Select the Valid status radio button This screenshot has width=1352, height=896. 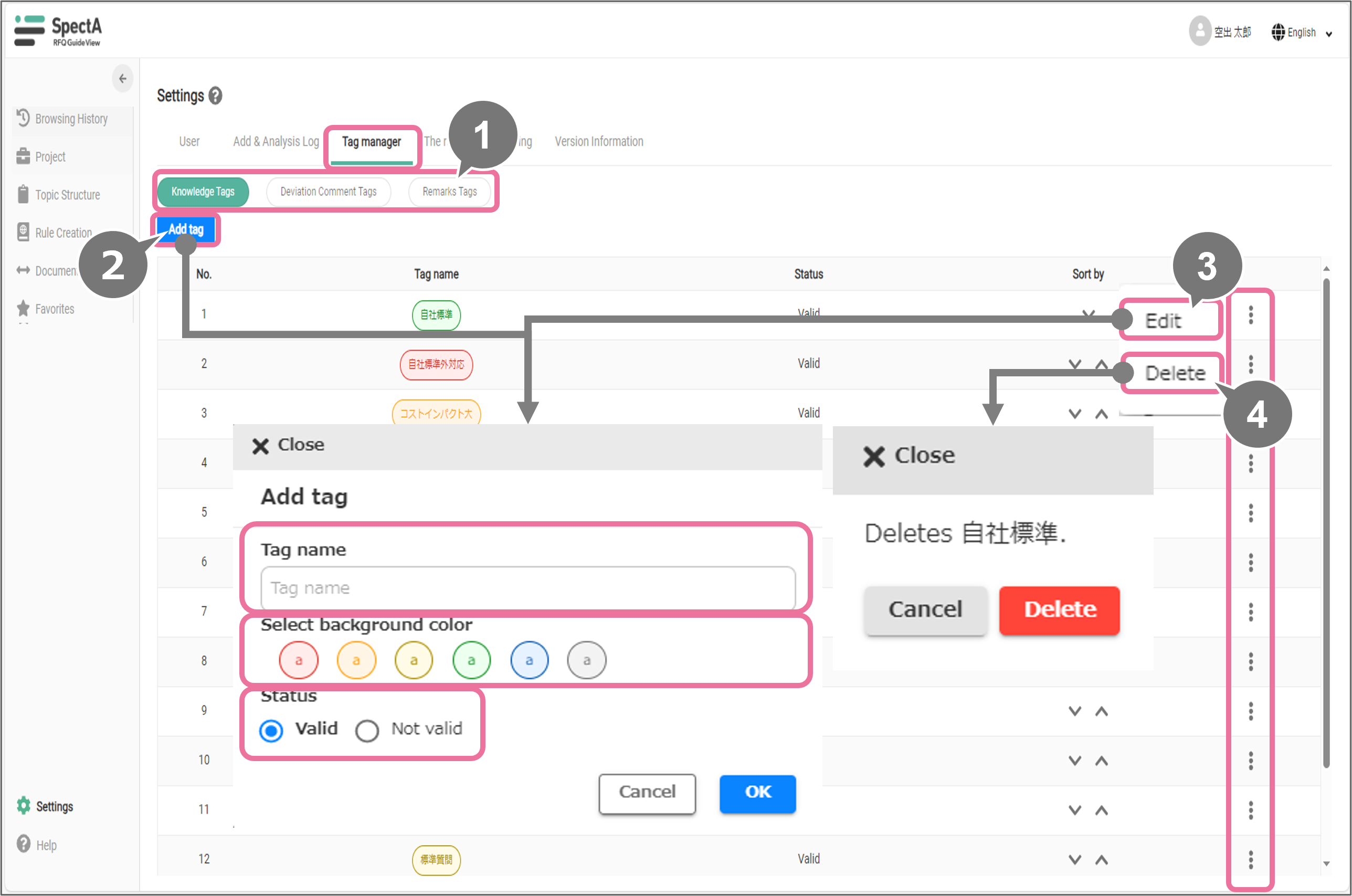click(x=271, y=730)
